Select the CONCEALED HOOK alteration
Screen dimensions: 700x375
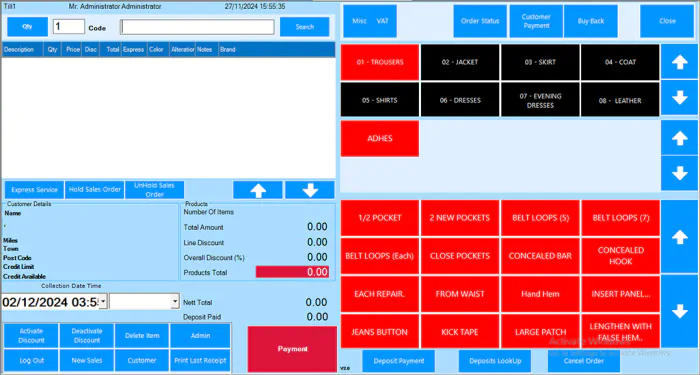pos(620,256)
